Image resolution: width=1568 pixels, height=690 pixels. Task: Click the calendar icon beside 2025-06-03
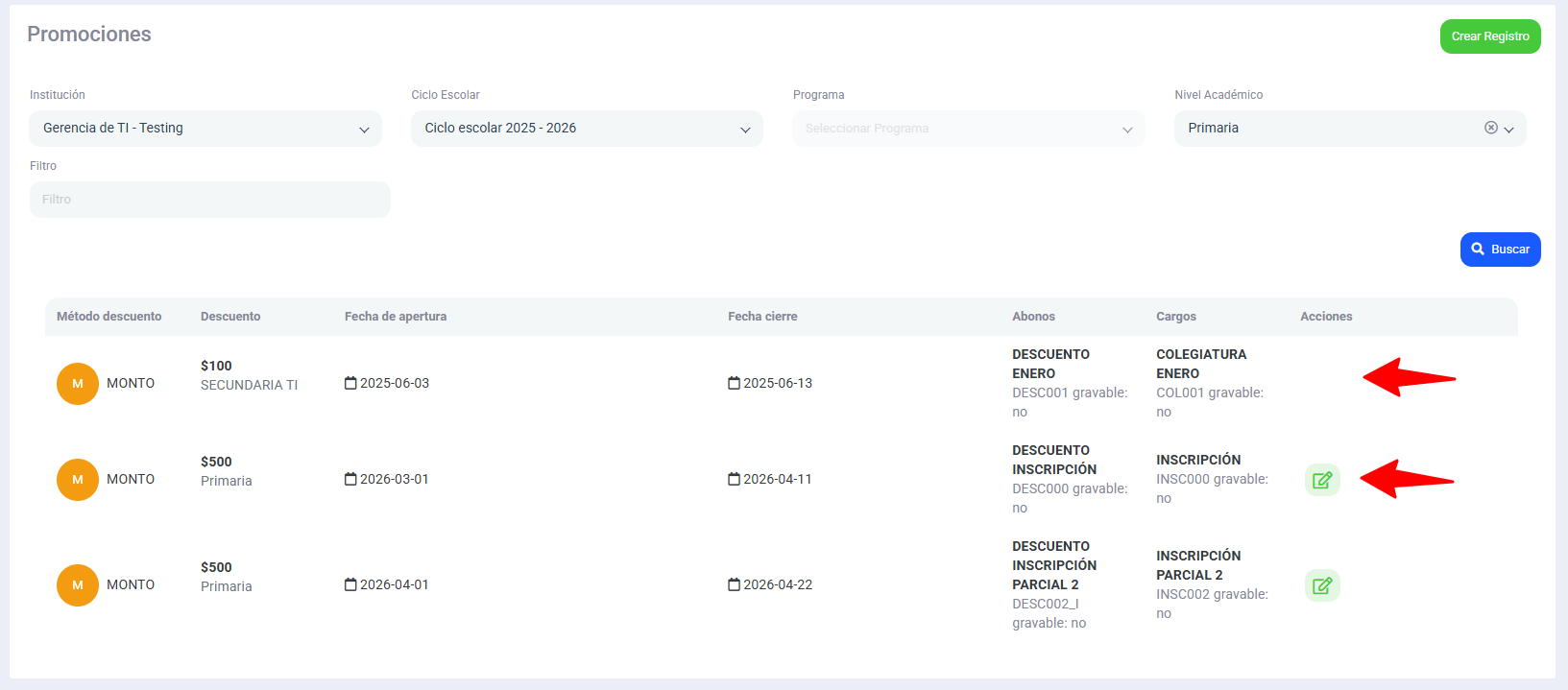coord(350,383)
